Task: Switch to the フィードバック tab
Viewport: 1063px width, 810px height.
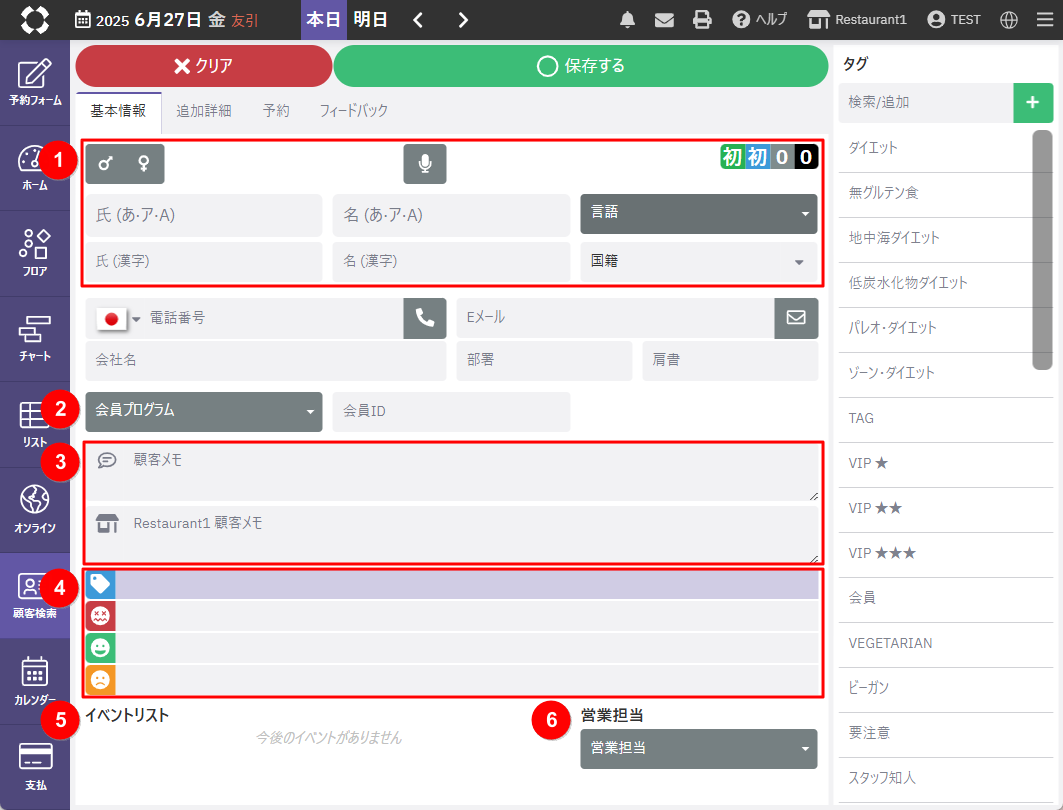Action: click(x=353, y=111)
